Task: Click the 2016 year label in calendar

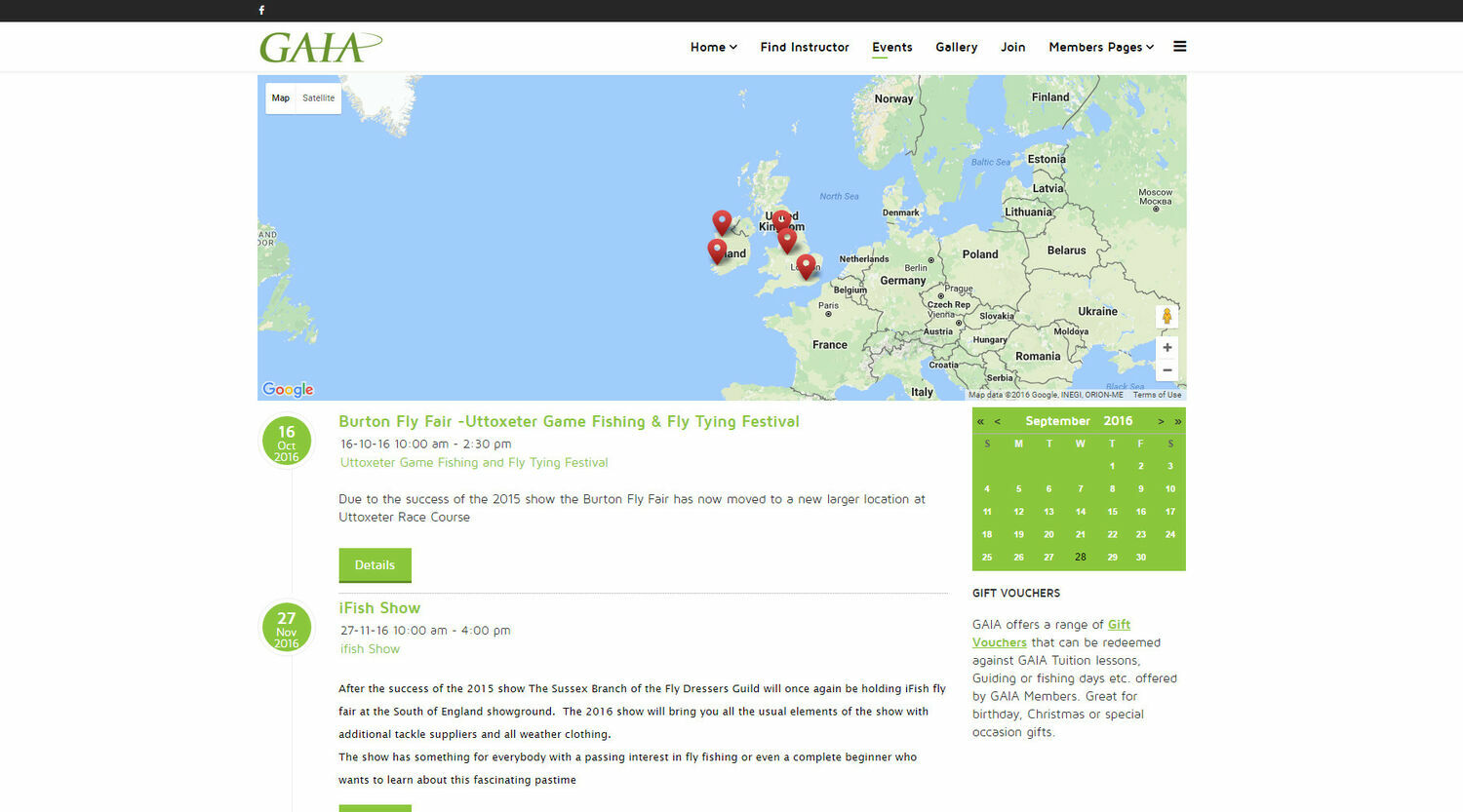Action: point(1118,421)
